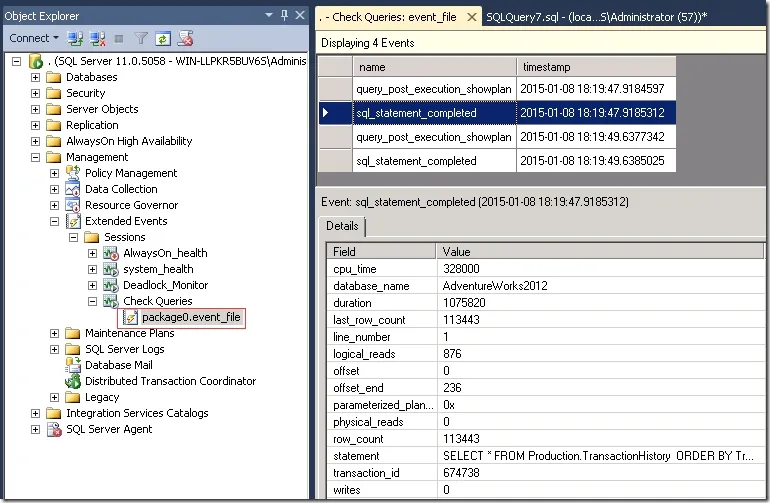Toggle the Object Explorer auto-hide pin
The height and width of the screenshot is (503, 770).
tap(284, 15)
